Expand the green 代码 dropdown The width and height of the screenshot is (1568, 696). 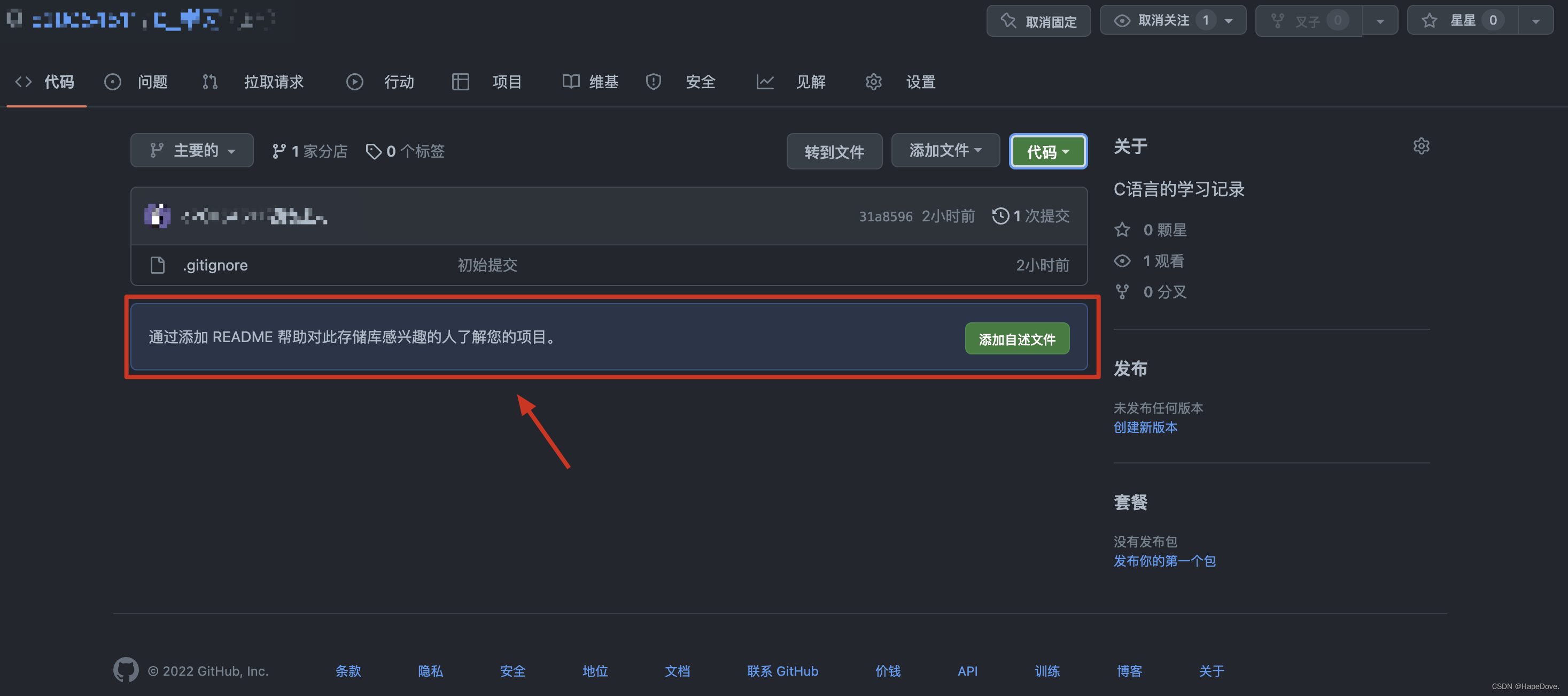click(x=1047, y=151)
